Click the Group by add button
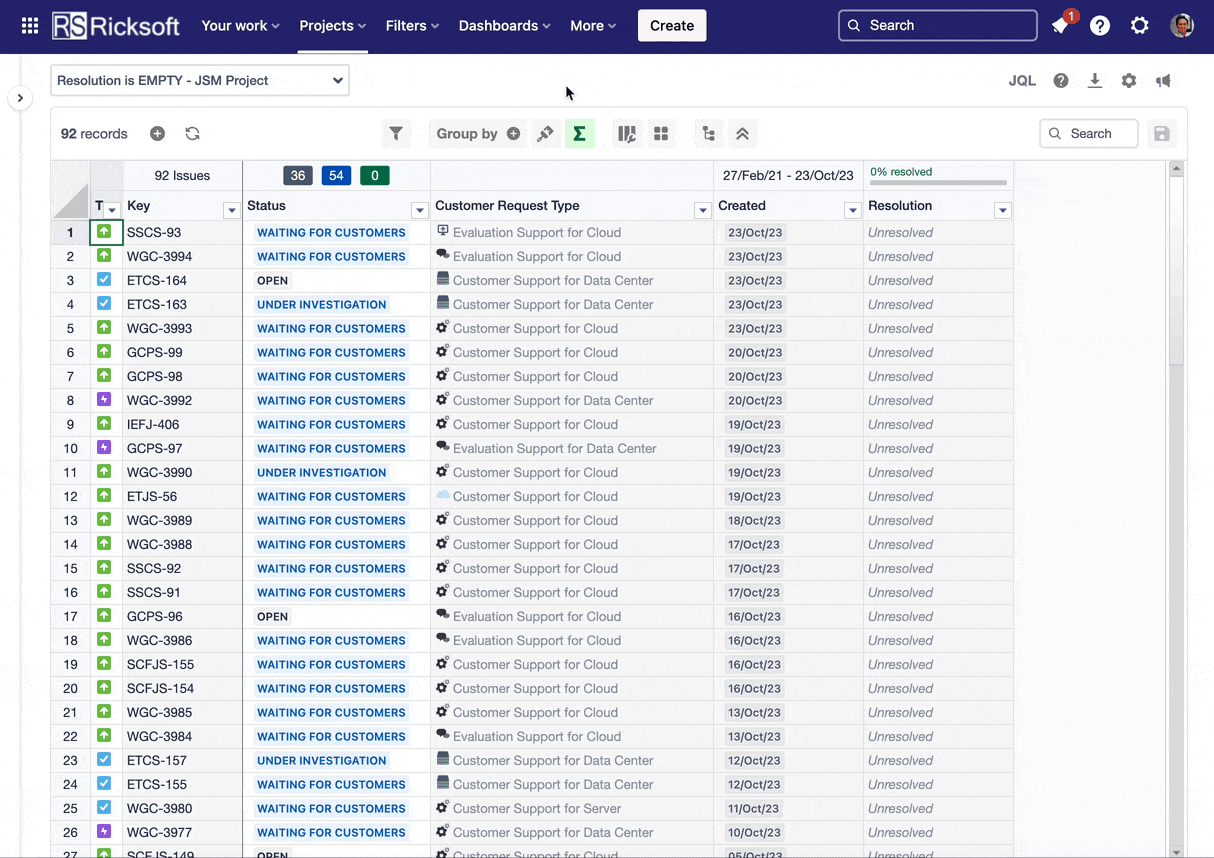Image resolution: width=1214 pixels, height=858 pixels. tap(513, 134)
